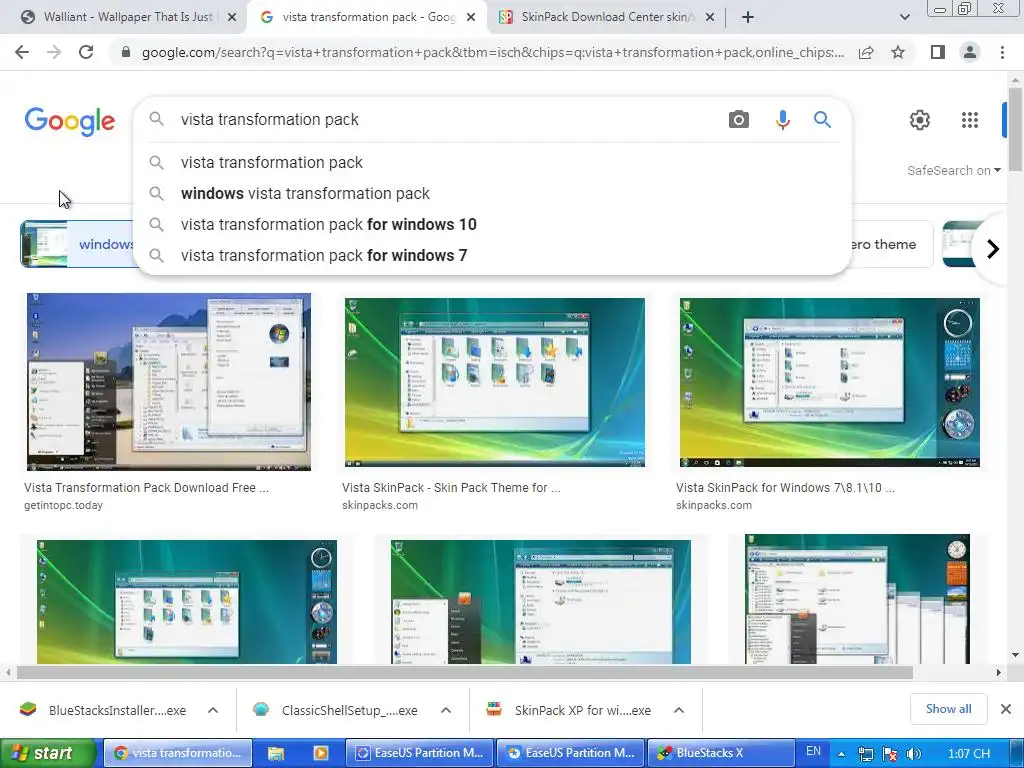Open the Google apps grid
This screenshot has height=768, width=1024.
click(970, 120)
